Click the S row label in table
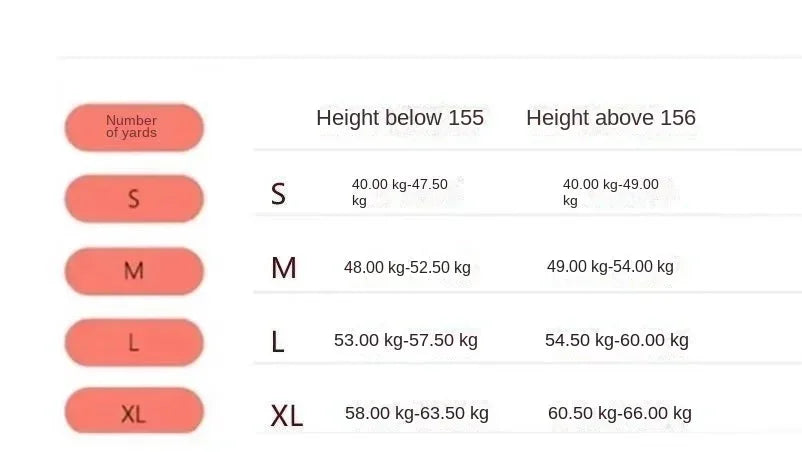Image resolution: width=802 pixels, height=452 pixels. 278,194
